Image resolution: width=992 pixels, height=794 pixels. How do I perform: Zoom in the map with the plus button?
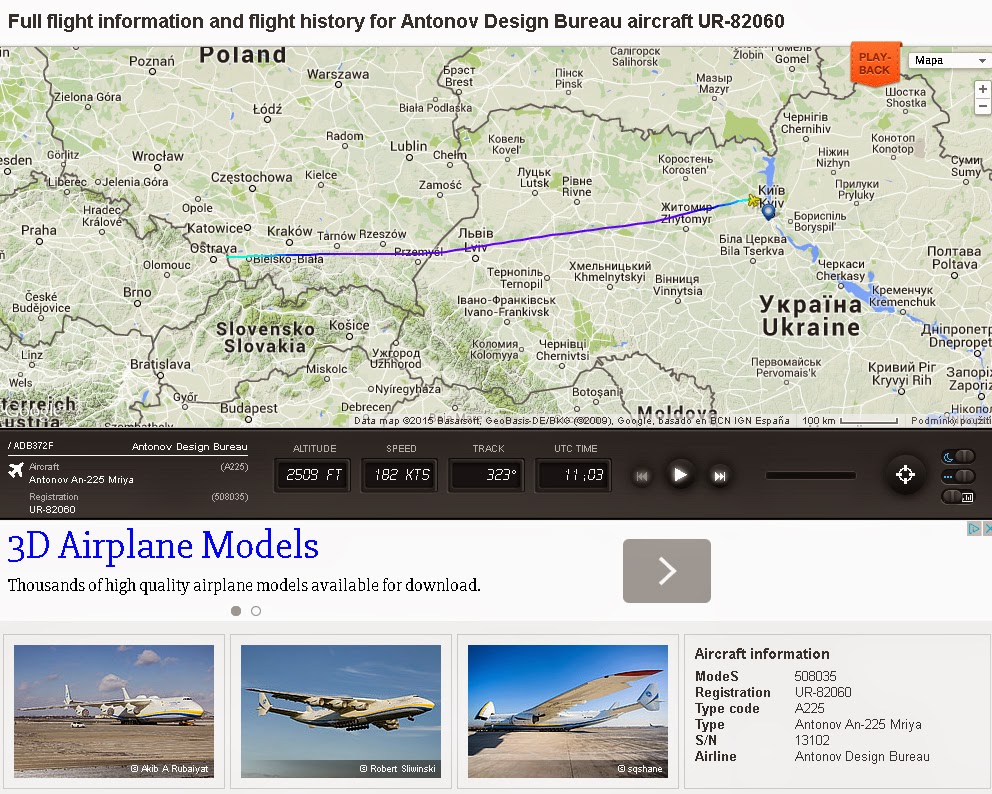(x=983, y=89)
